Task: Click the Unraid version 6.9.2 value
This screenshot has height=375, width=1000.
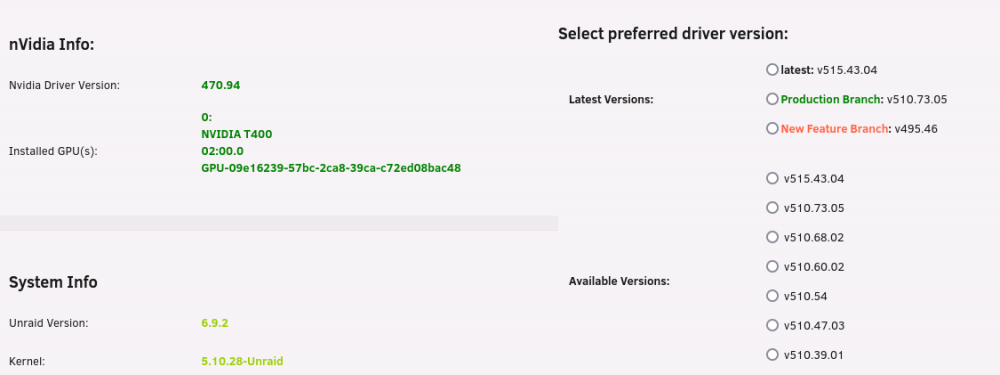Action: coord(215,323)
